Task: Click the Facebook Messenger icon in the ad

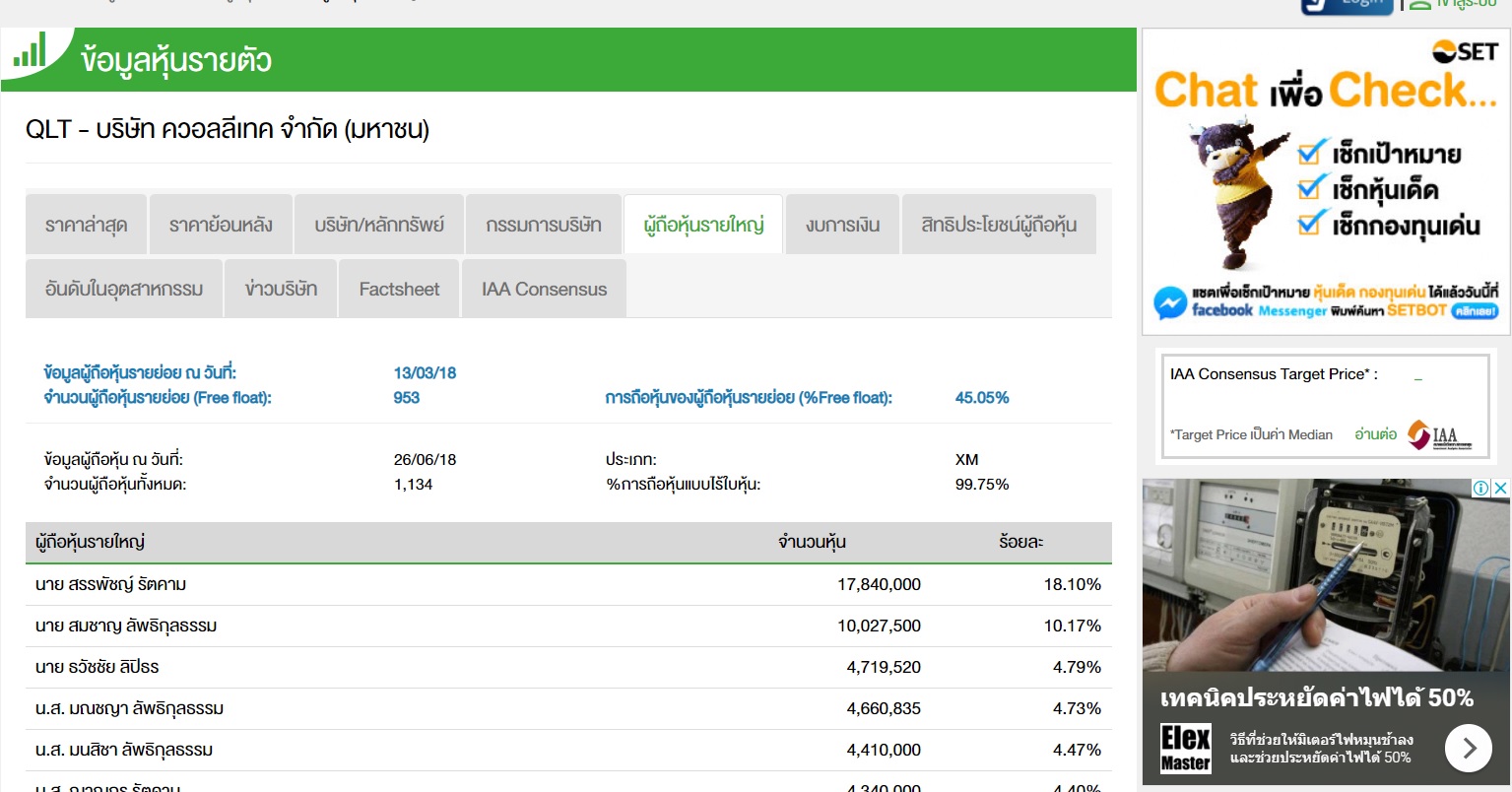Action: 1170,302
